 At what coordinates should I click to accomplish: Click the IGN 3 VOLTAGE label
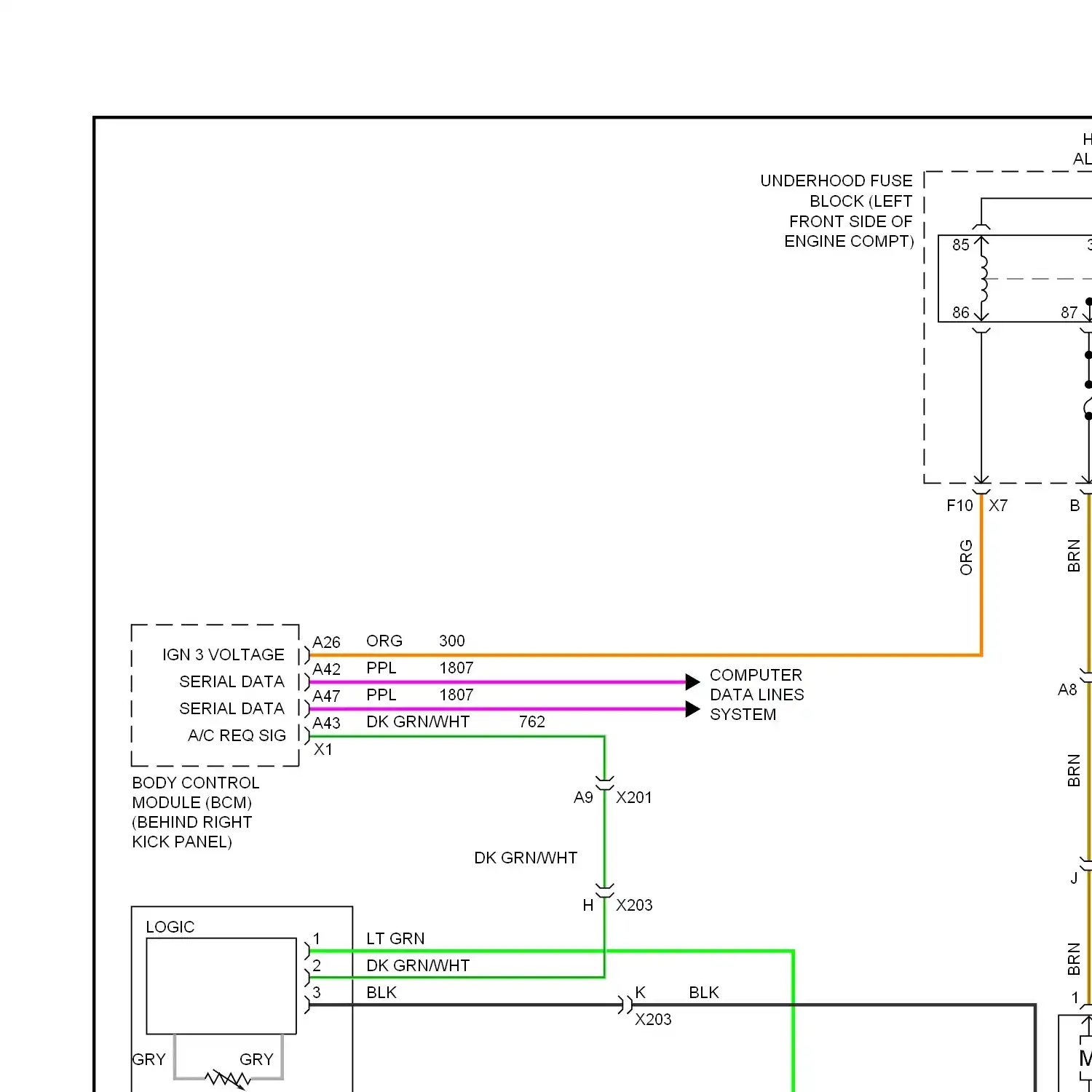[x=223, y=654]
